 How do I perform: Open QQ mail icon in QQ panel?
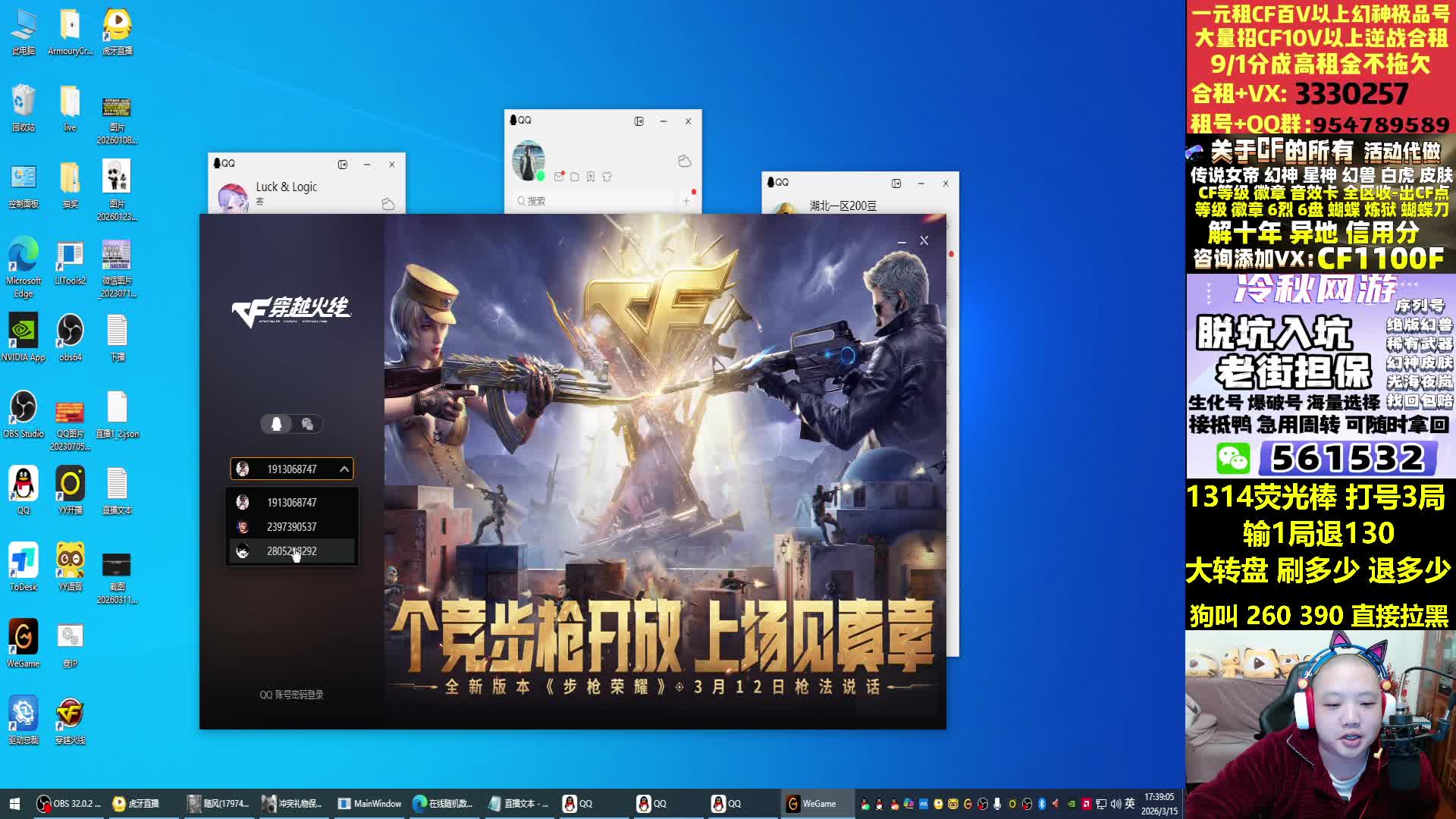[559, 177]
